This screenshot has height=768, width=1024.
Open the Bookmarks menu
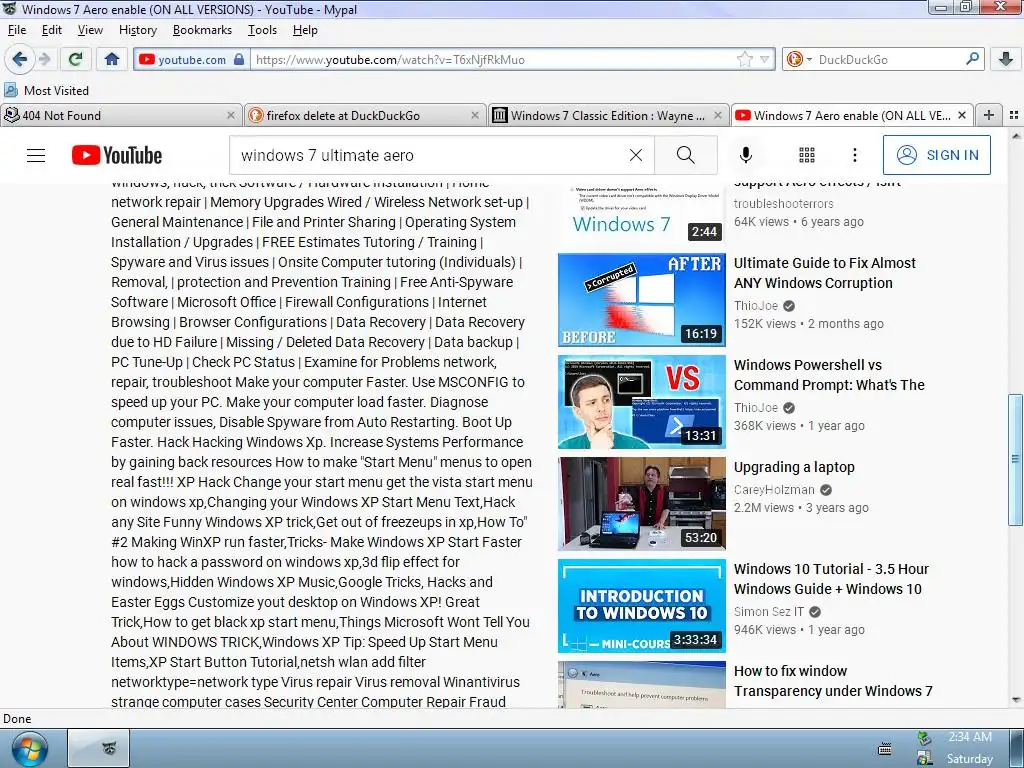coord(202,30)
